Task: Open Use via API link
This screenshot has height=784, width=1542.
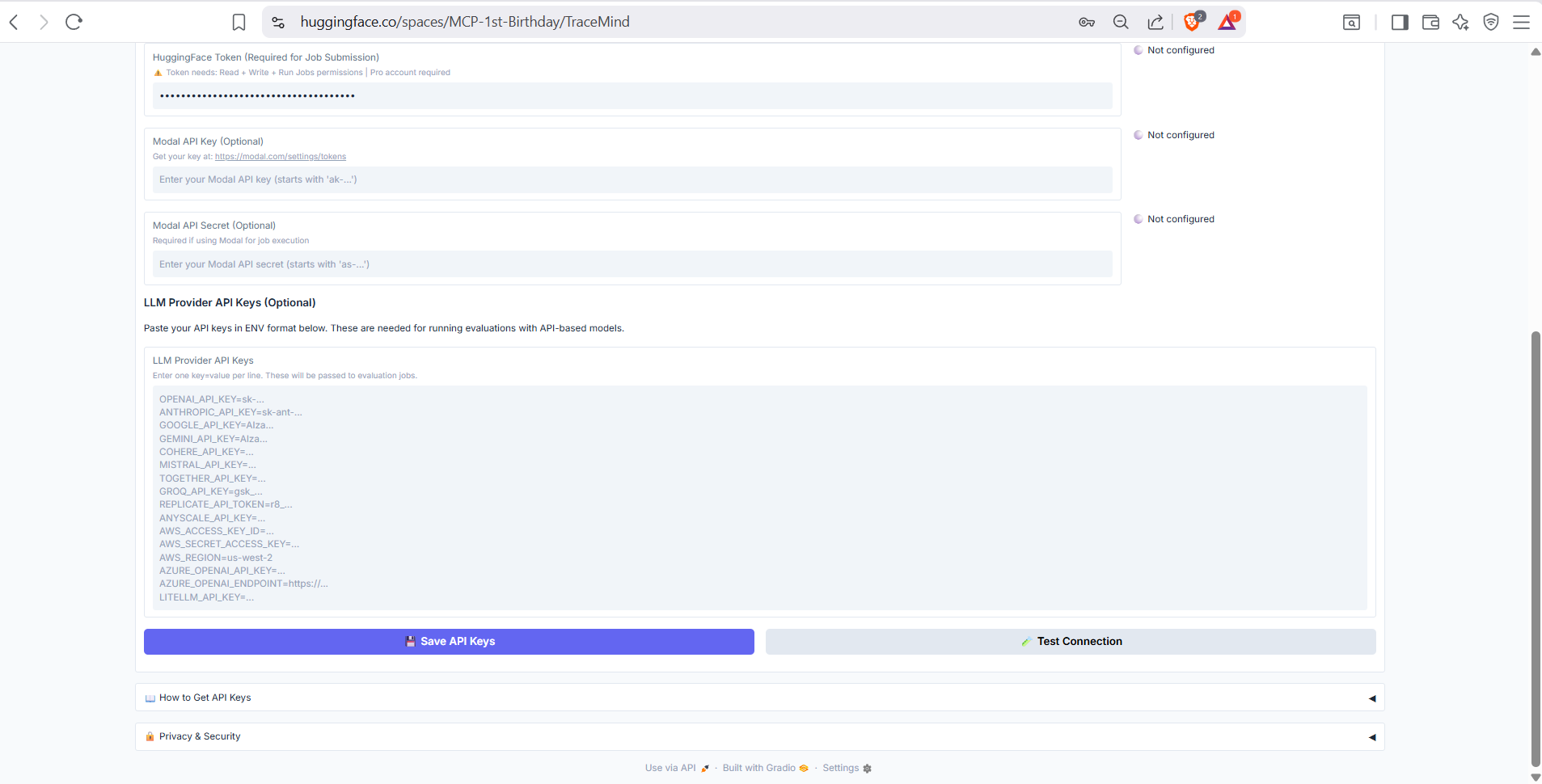Action: point(677,768)
